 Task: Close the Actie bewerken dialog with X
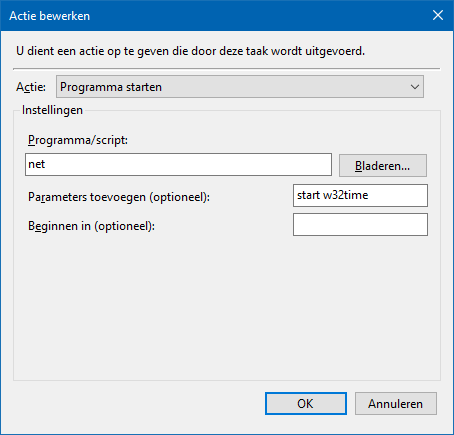(438, 15)
